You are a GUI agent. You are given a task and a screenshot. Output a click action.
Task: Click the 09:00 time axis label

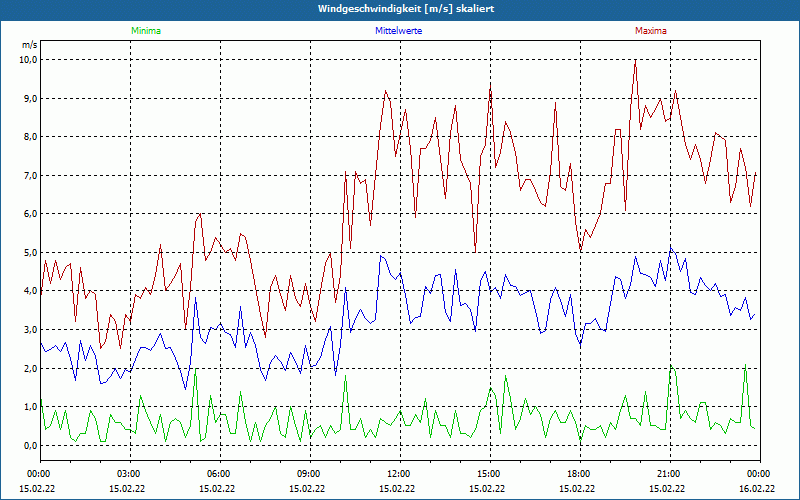pyautogui.click(x=310, y=474)
